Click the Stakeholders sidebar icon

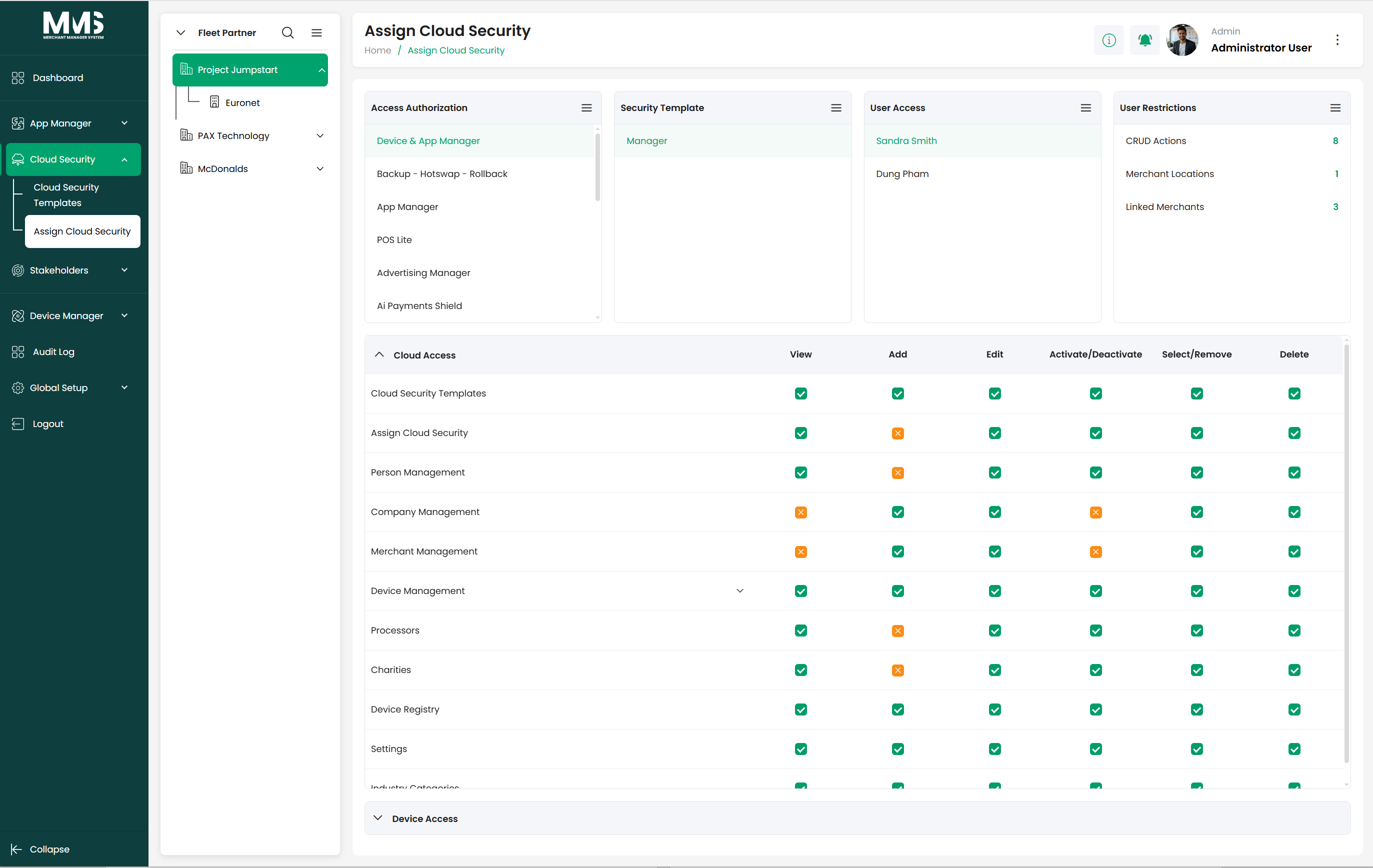coord(17,270)
